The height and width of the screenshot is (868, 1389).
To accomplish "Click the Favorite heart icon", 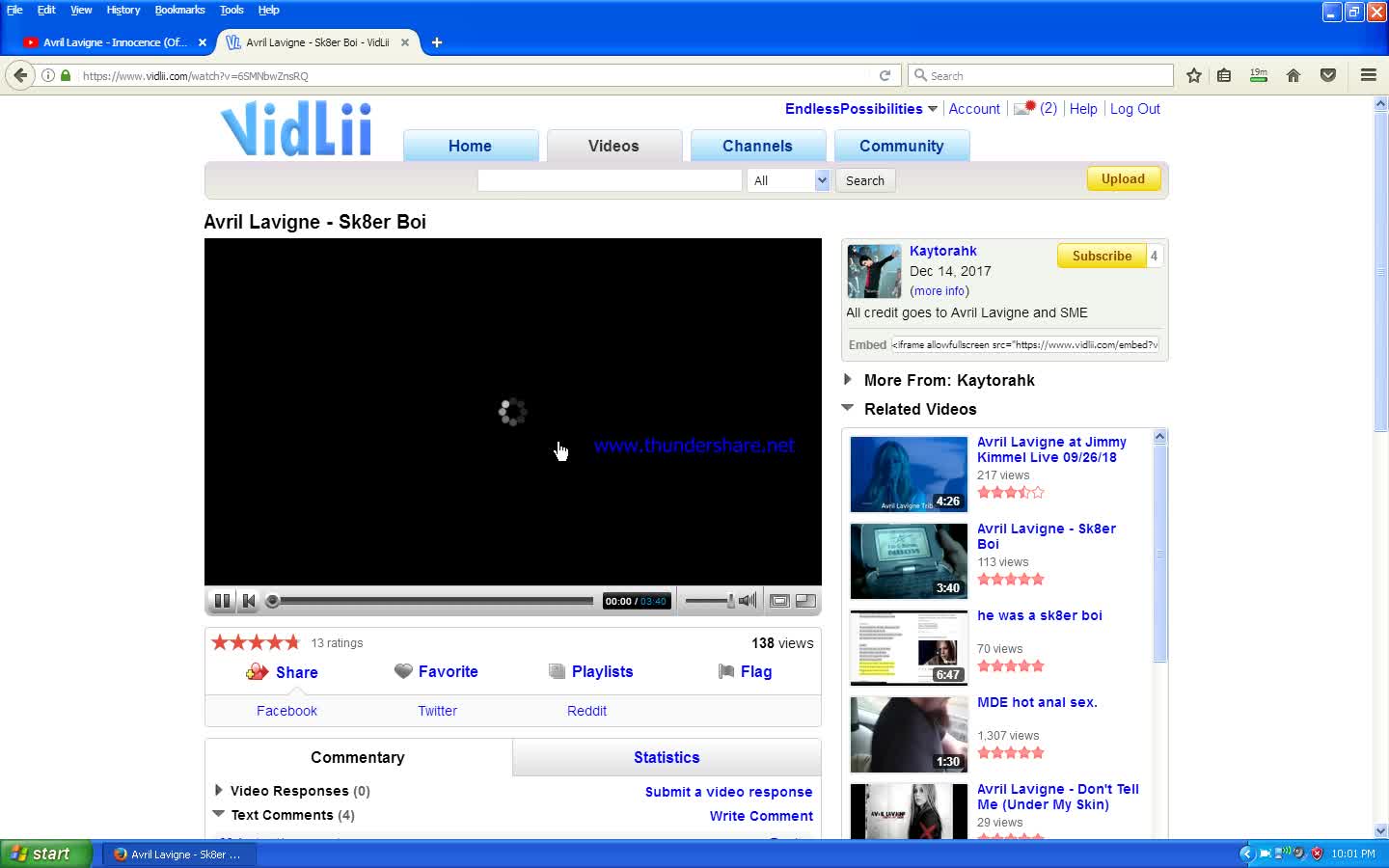I will click(x=403, y=671).
